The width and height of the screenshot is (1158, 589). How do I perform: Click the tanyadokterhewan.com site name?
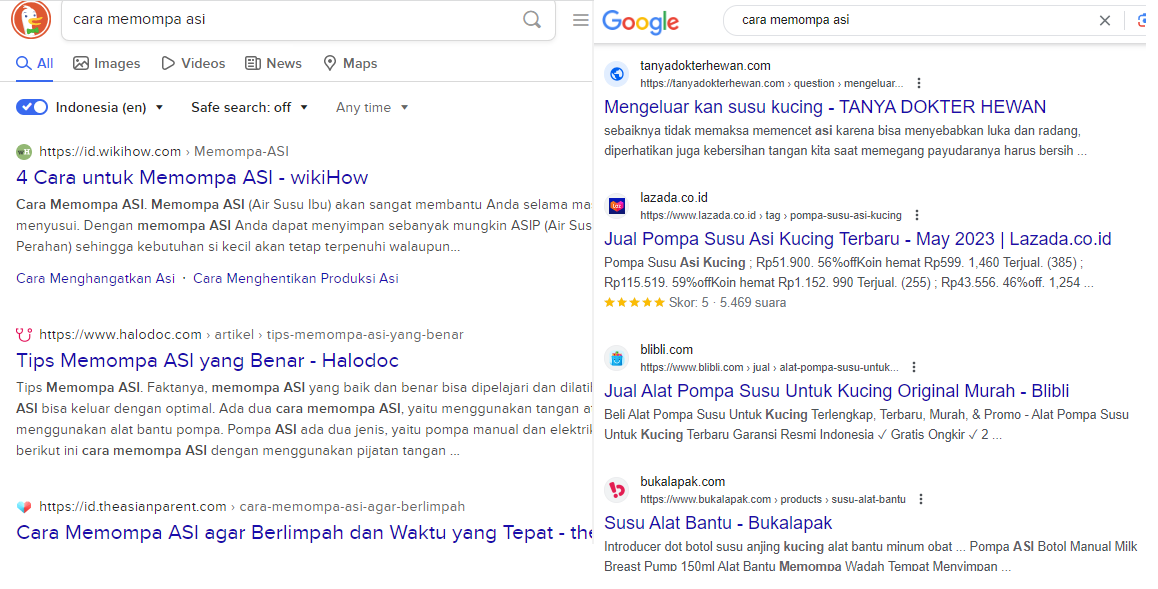(x=705, y=66)
